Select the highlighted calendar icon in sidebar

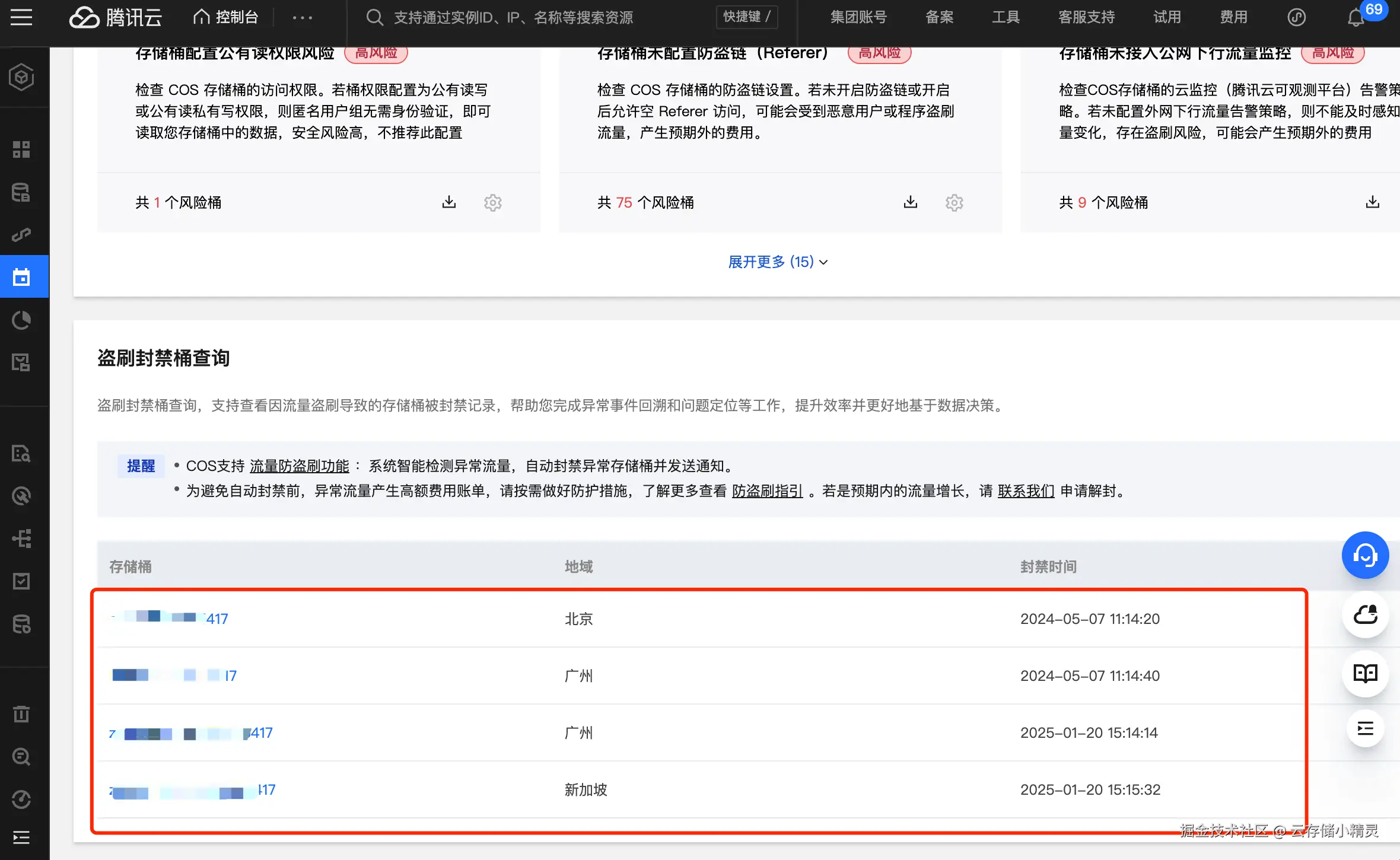pos(22,276)
